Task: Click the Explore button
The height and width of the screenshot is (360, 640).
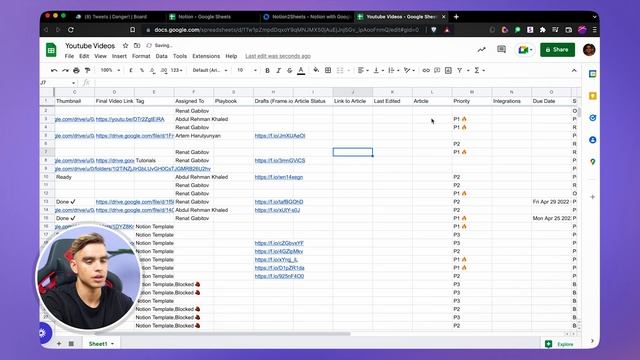Action: click(560, 344)
